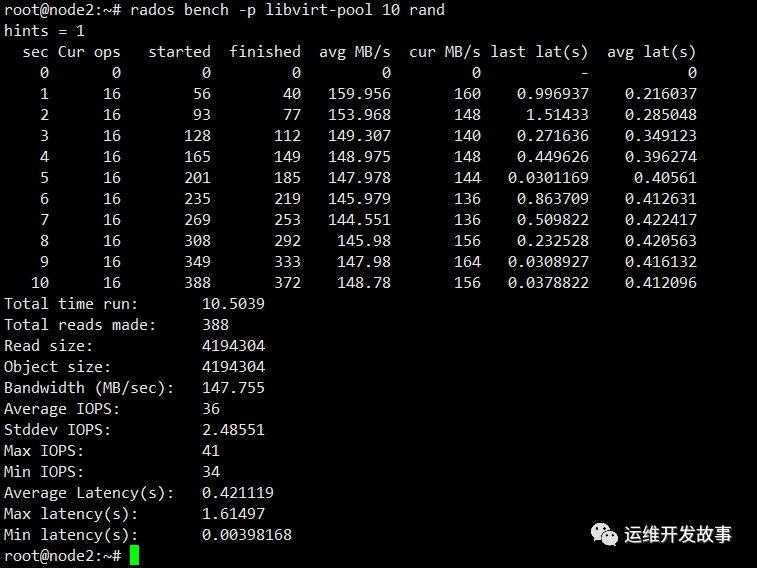757x568 pixels.
Task: Click the 'started' column header
Action: 179,52
